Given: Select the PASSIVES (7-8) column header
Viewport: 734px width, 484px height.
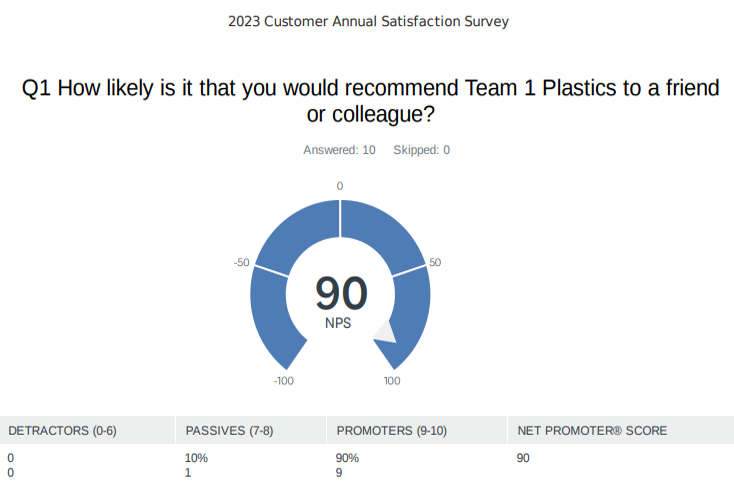Looking at the screenshot, I should (x=230, y=431).
